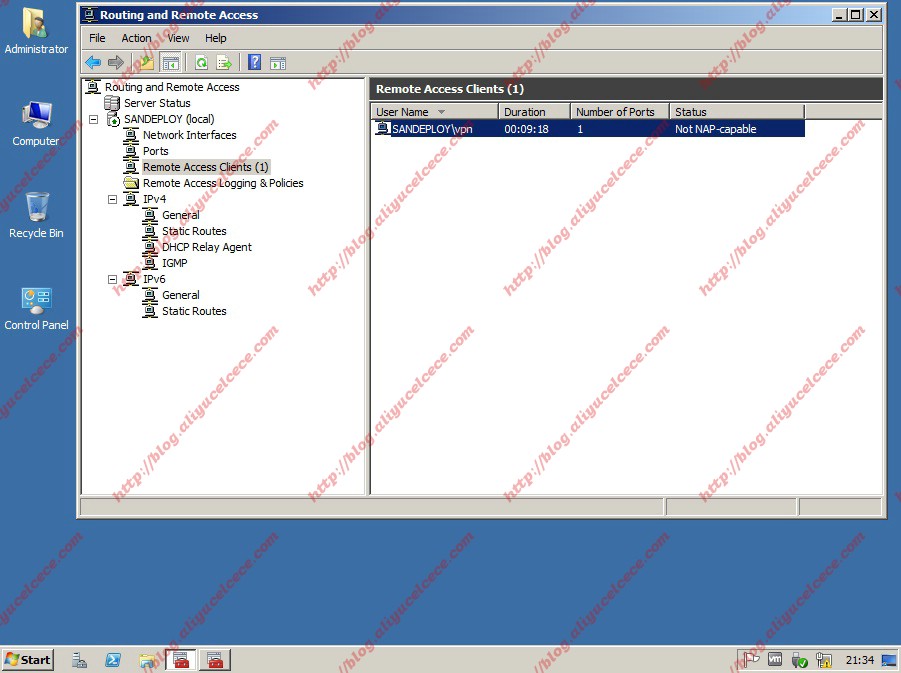Sort by Status column header

click(x=737, y=111)
